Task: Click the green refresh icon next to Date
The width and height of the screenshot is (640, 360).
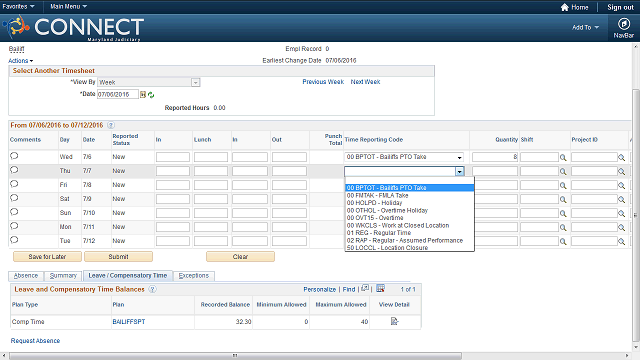Action: [151, 95]
